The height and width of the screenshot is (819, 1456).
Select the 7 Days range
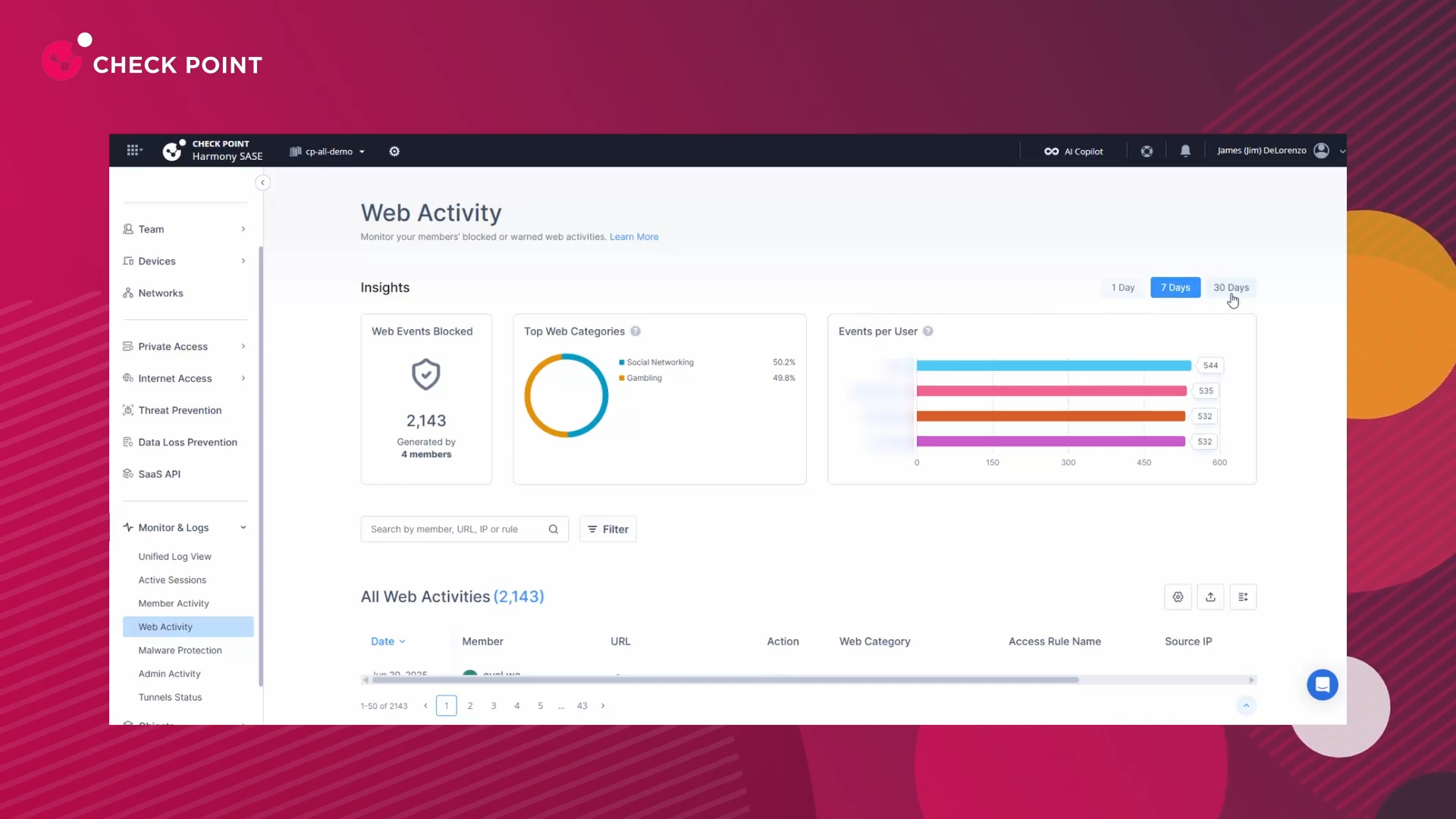click(1175, 287)
